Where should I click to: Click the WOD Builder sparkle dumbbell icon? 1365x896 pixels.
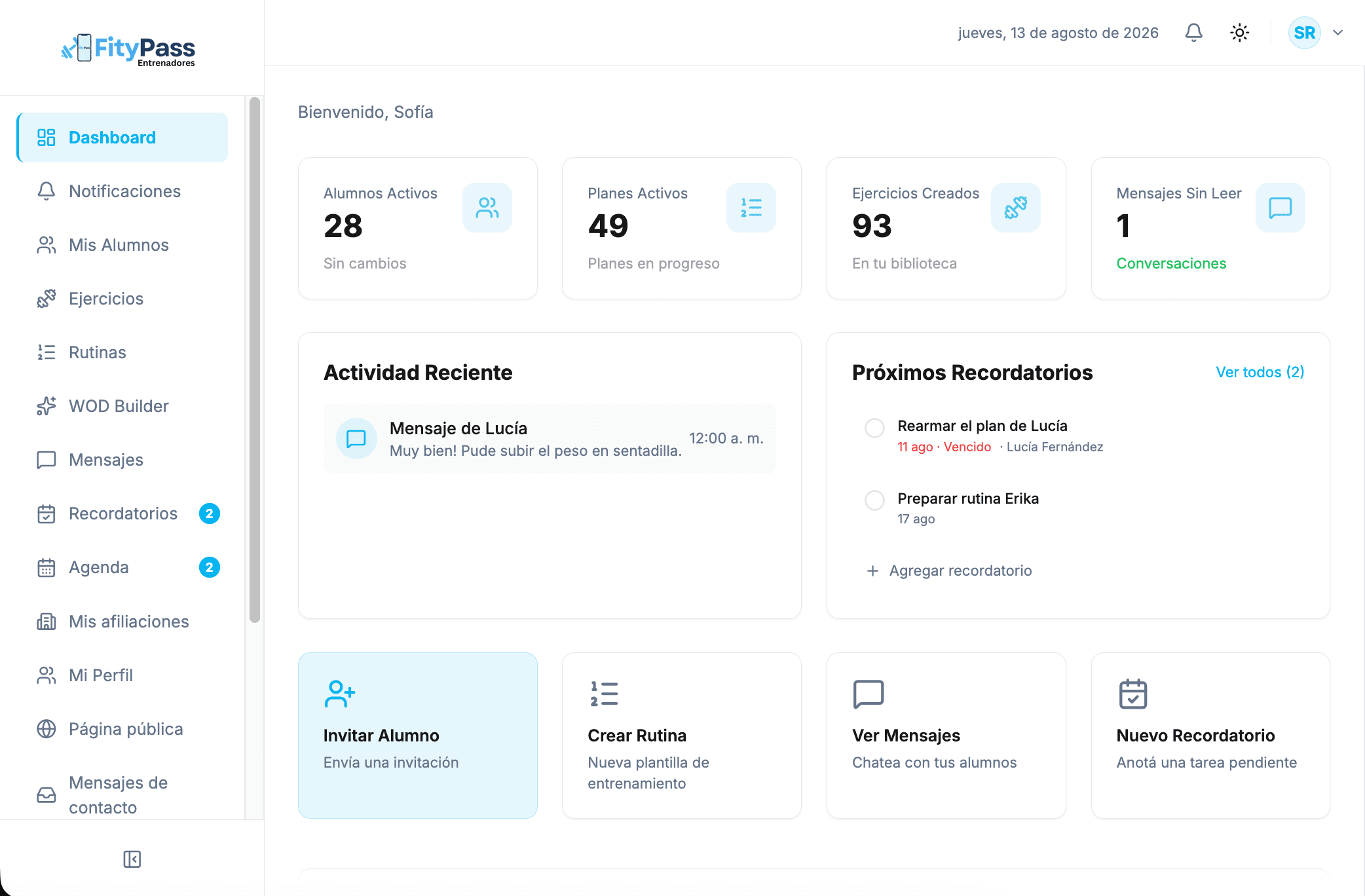[47, 406]
